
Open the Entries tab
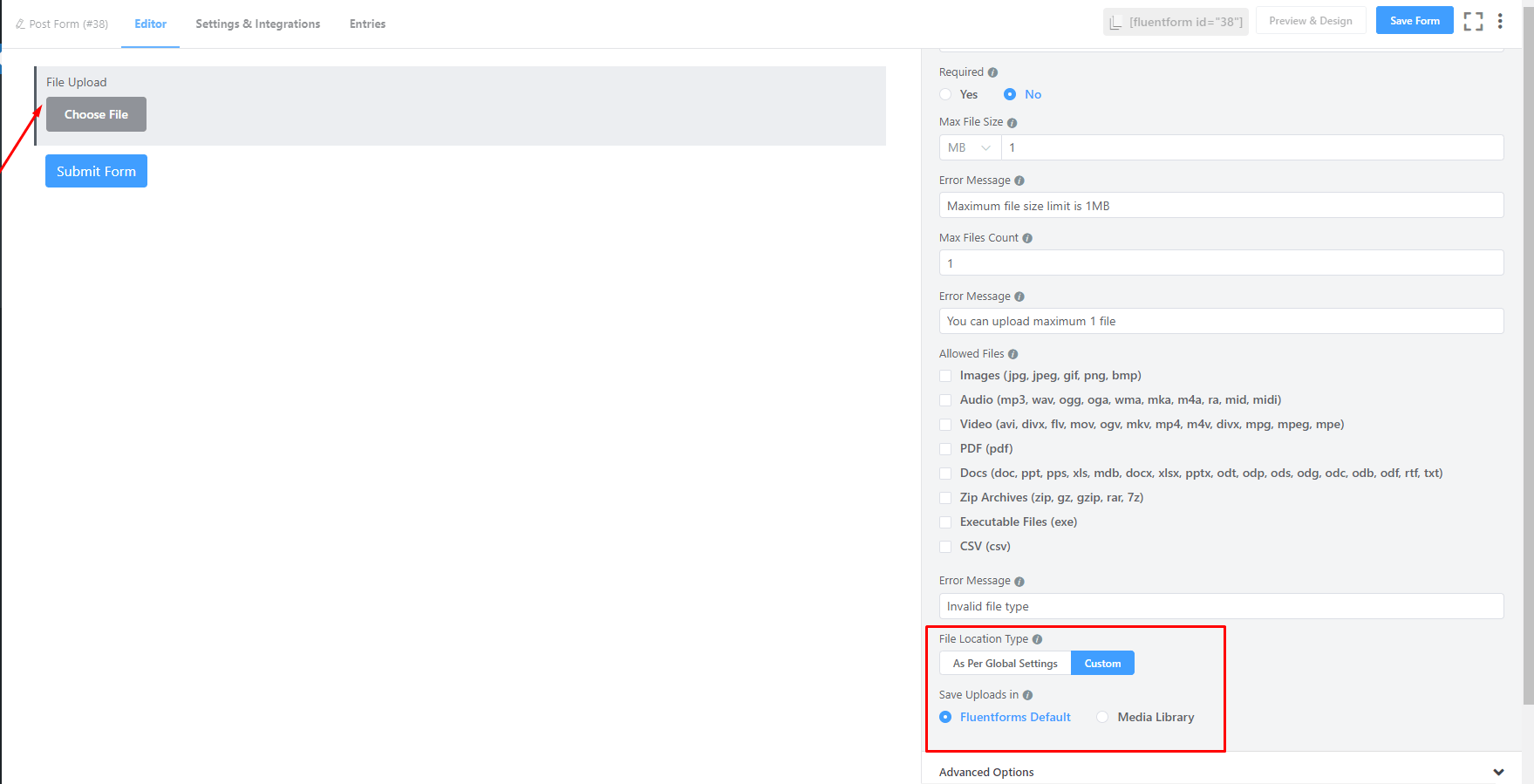[367, 24]
